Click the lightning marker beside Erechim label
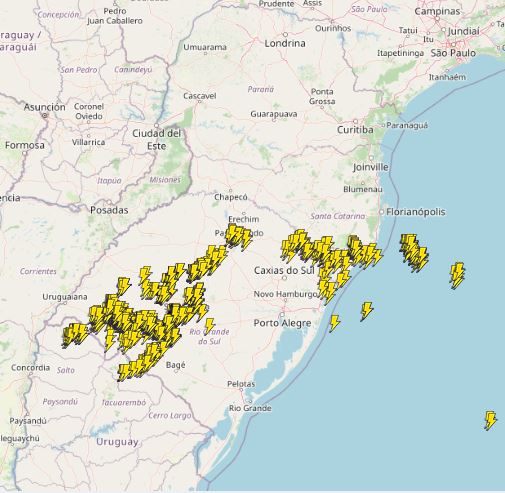This screenshot has height=493, width=505. tap(238, 236)
